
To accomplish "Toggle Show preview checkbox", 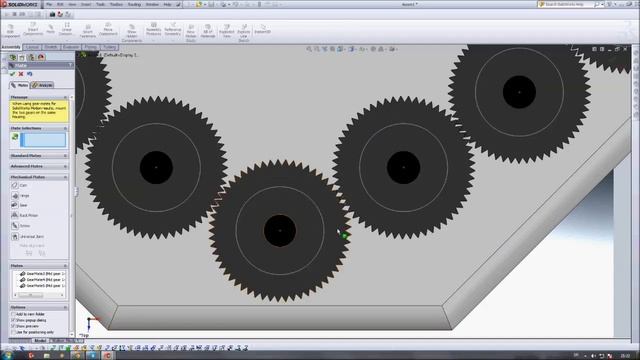I will coord(13,326).
